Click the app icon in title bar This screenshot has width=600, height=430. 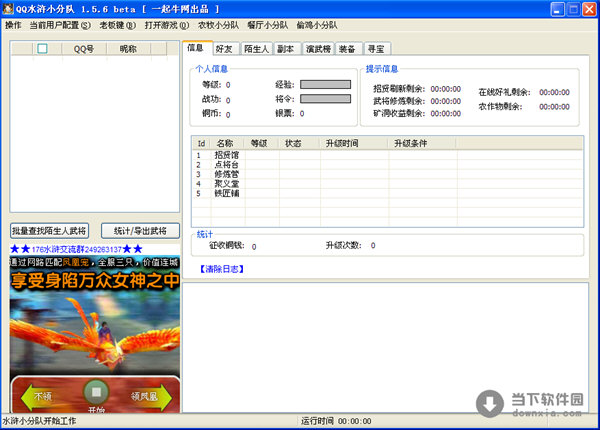coord(8,9)
